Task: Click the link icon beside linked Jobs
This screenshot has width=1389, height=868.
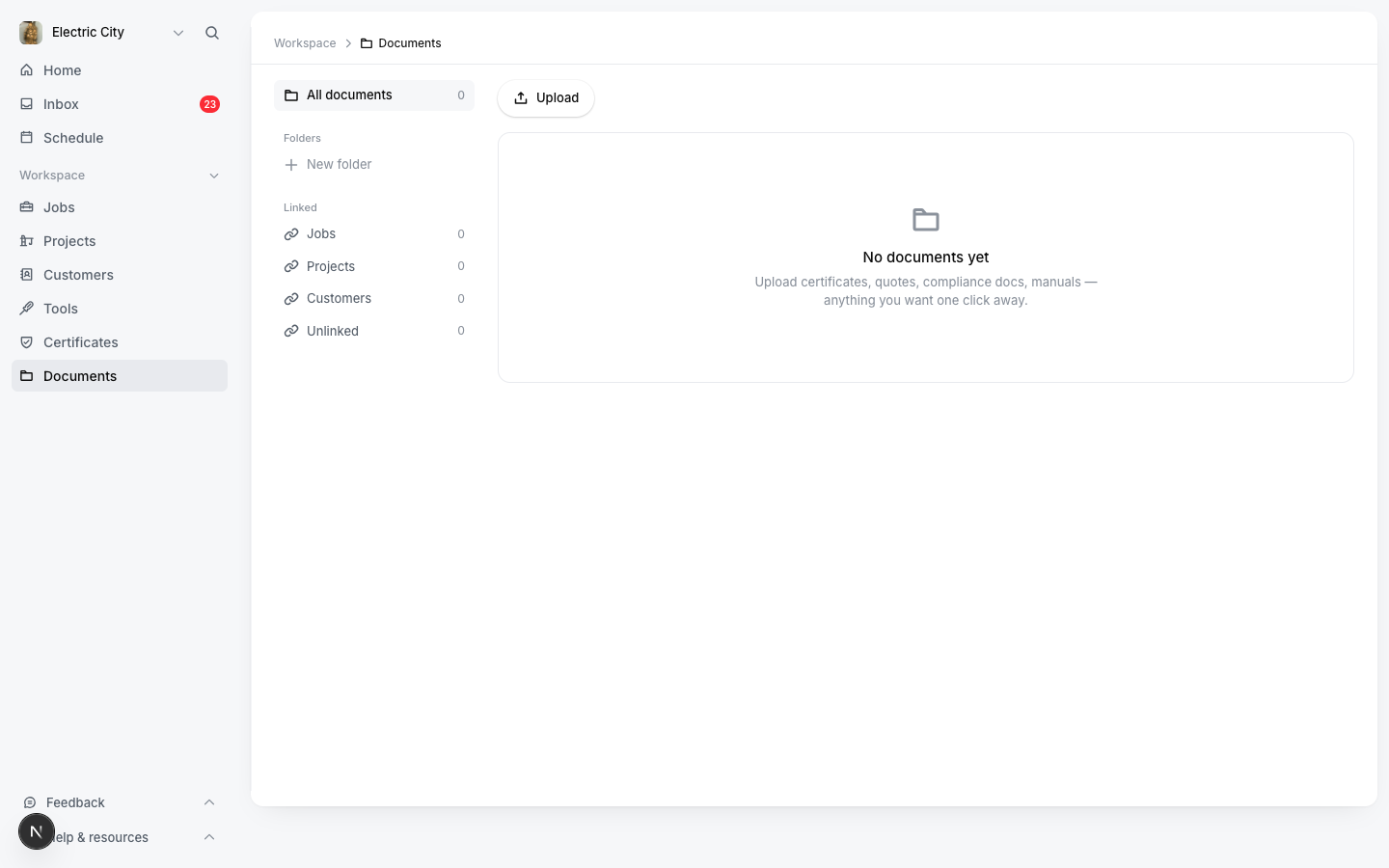Action: (x=291, y=234)
